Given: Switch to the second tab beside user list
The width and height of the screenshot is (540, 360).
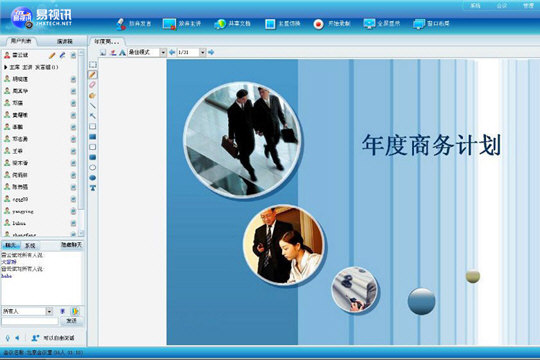Looking at the screenshot, I should [64, 42].
